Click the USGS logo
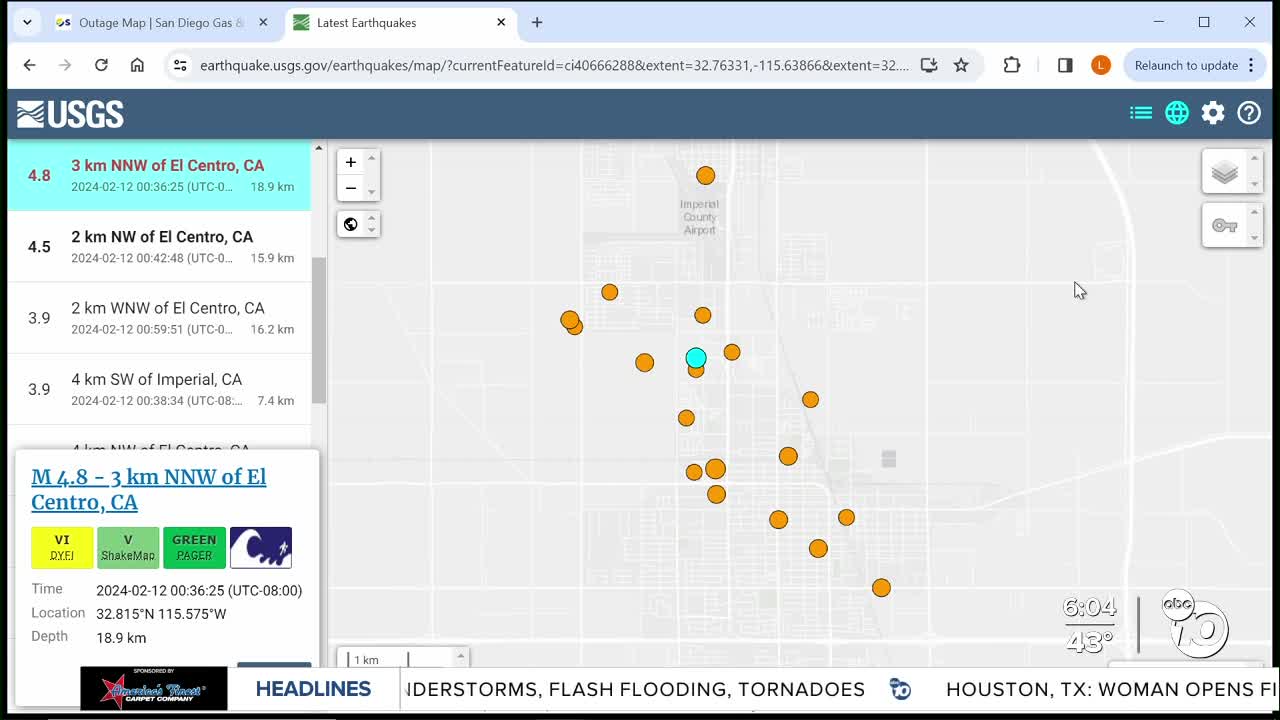 click(x=70, y=114)
